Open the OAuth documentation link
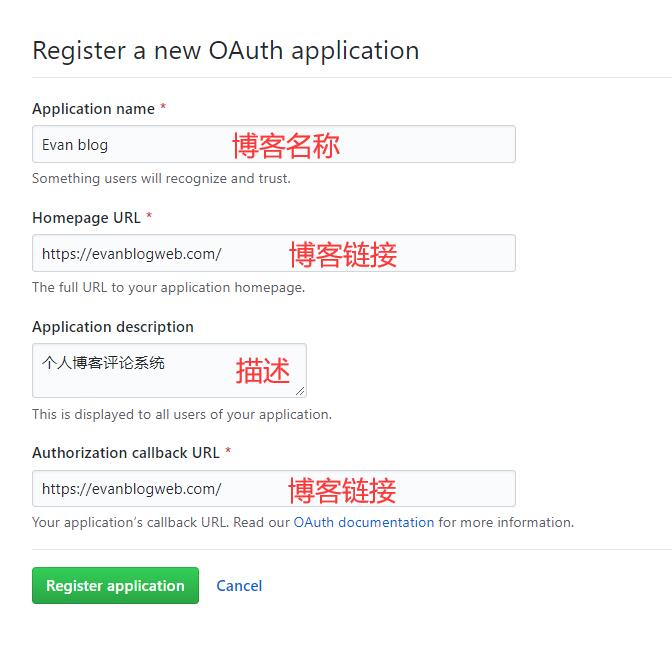Screen dimensions: 672x646 coord(364,522)
